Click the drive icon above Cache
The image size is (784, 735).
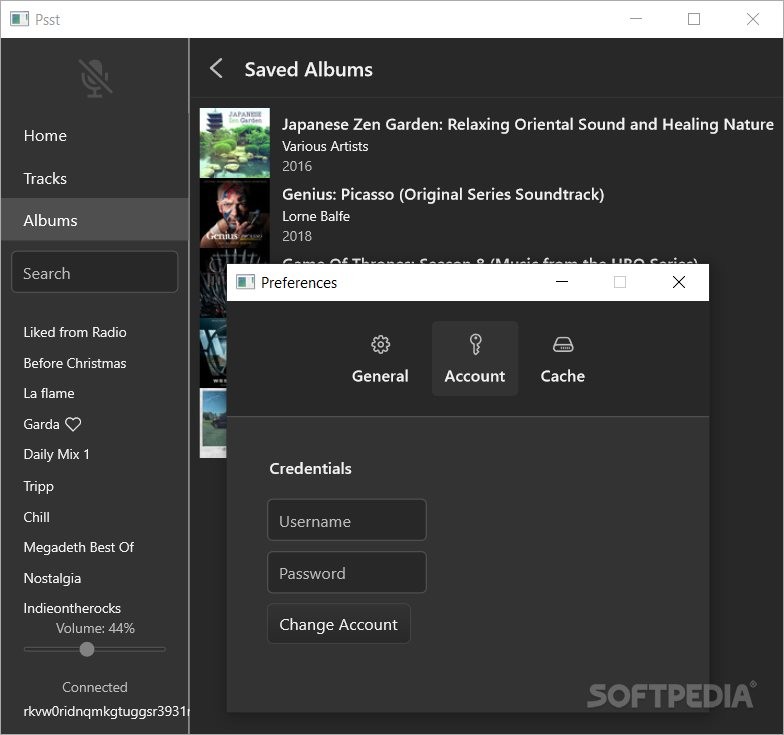click(563, 344)
